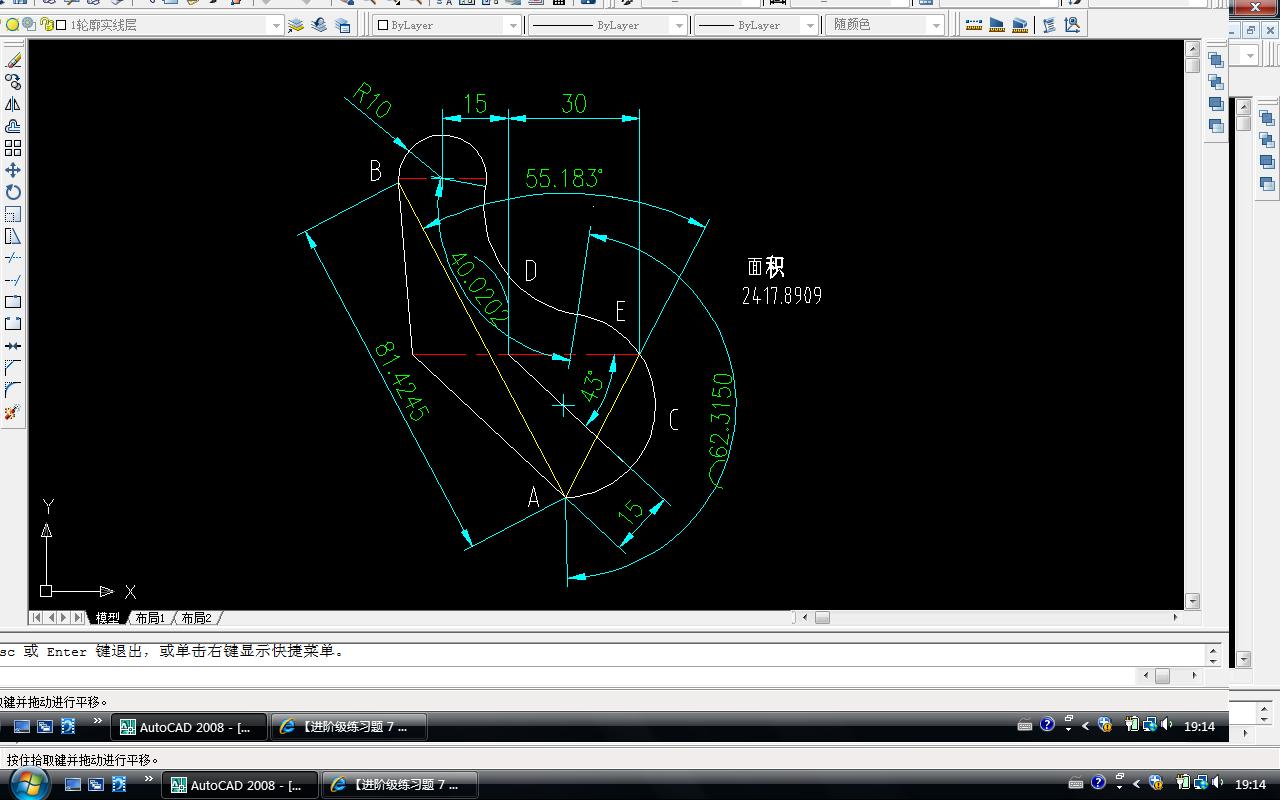Image resolution: width=1280 pixels, height=800 pixels.
Task: Select the Fillet tool
Action: point(13,390)
